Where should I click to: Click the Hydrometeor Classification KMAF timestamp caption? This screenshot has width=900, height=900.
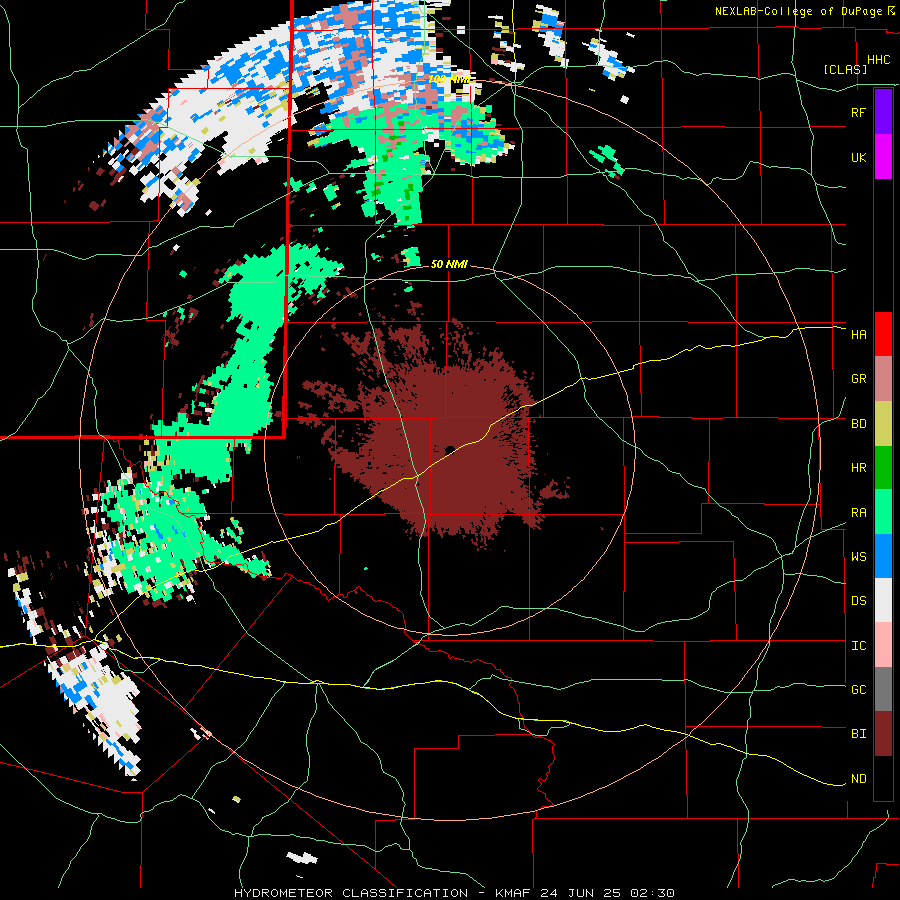[x=454, y=893]
